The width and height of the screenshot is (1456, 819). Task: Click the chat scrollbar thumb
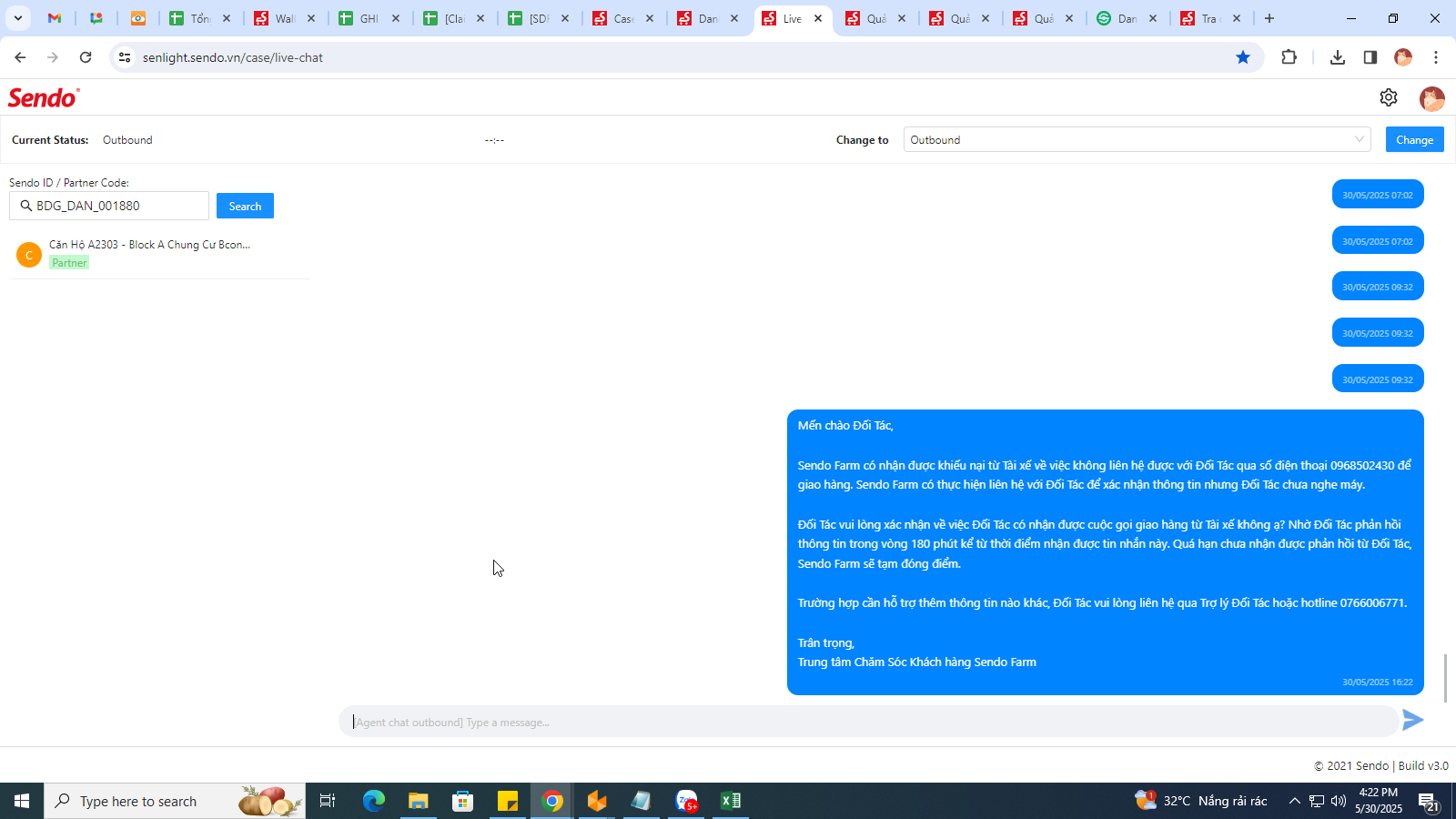pyautogui.click(x=1444, y=678)
